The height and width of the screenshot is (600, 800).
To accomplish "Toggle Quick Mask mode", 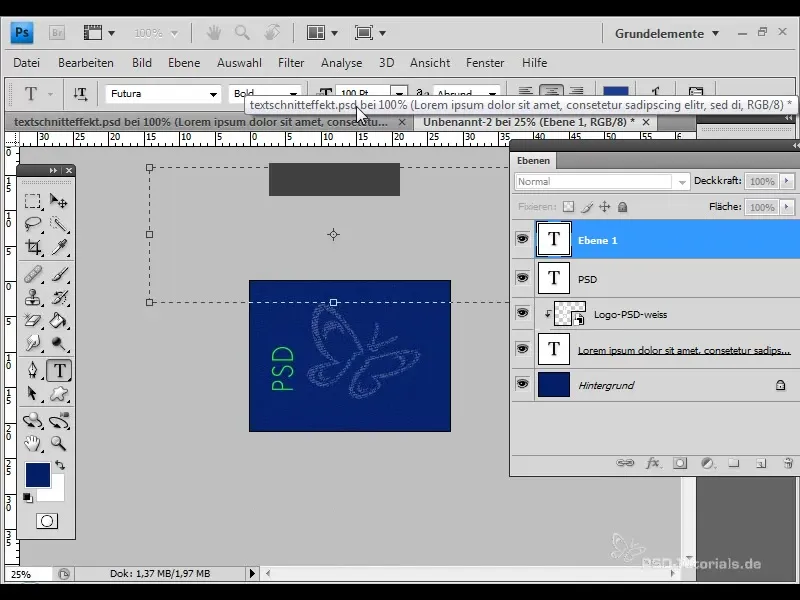I will (x=47, y=521).
